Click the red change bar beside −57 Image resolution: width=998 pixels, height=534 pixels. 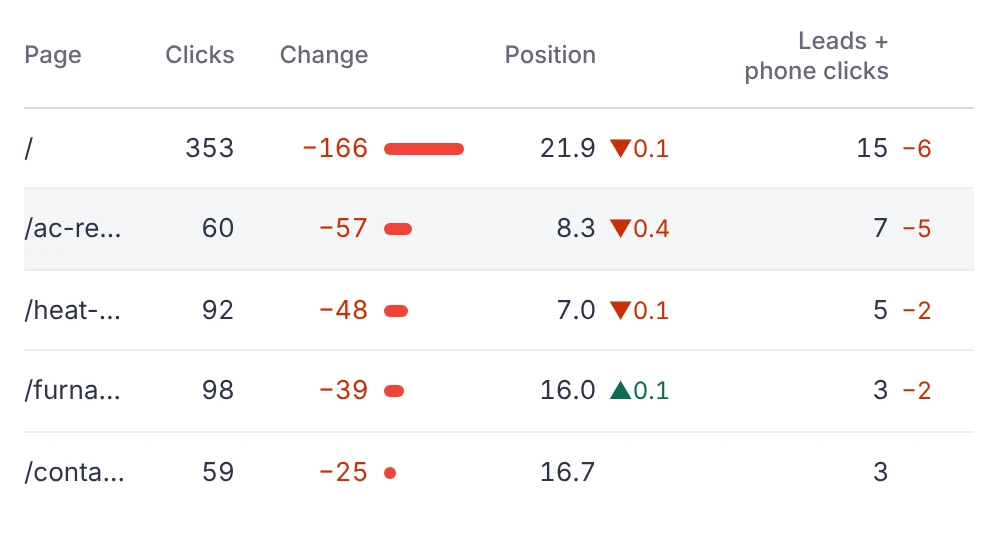pyautogui.click(x=398, y=229)
